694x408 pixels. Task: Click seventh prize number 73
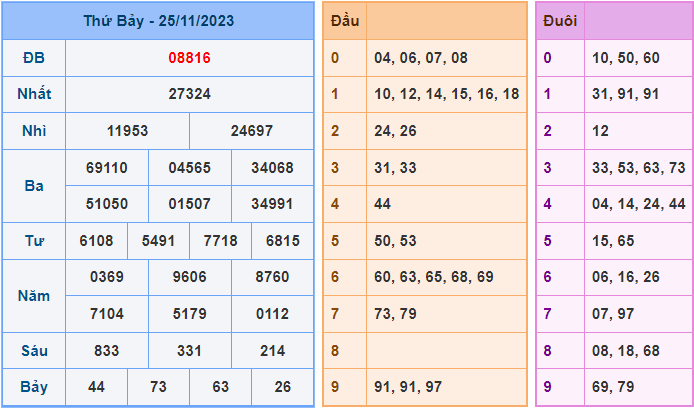click(158, 387)
